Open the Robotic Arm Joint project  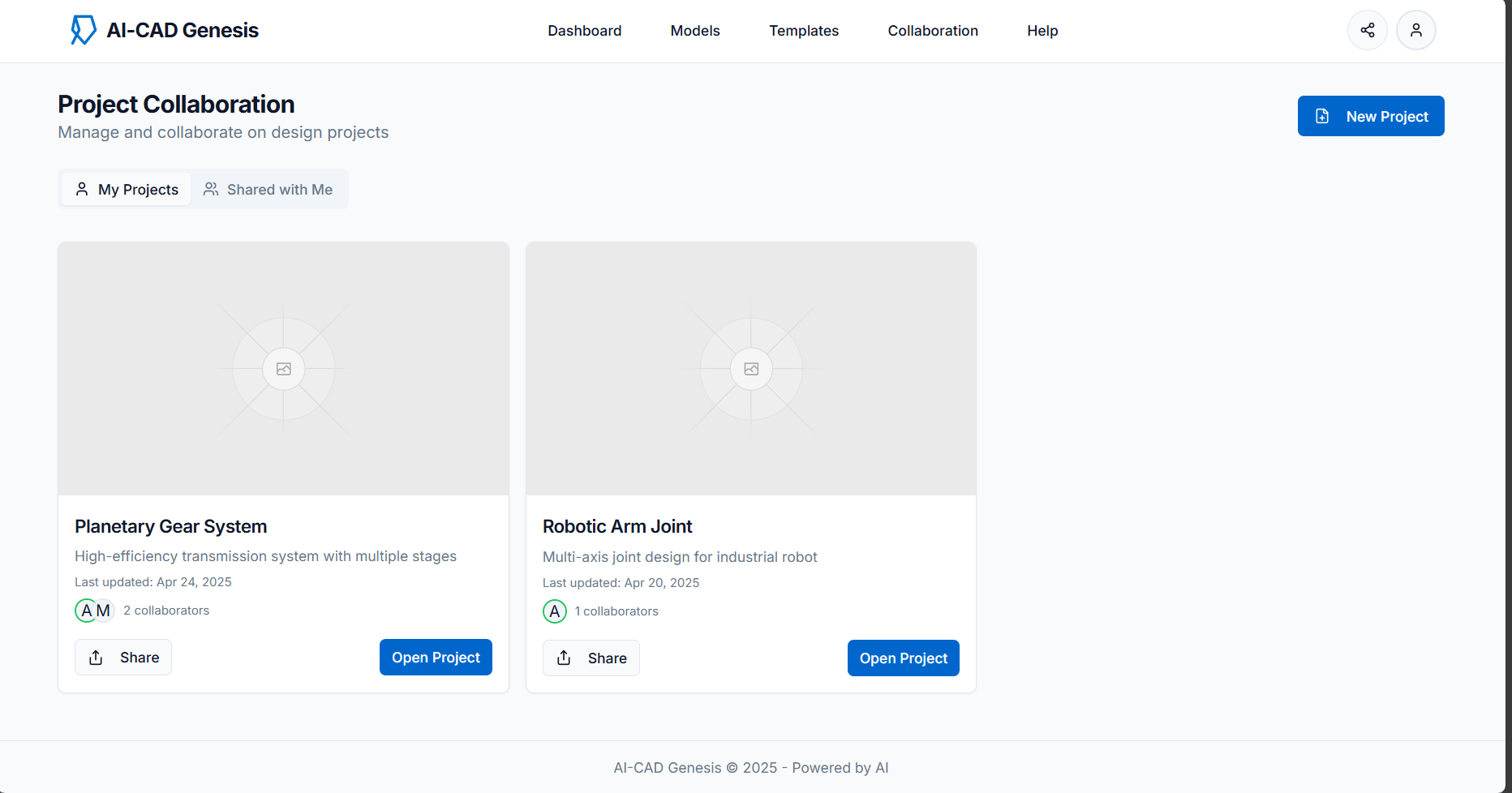903,658
